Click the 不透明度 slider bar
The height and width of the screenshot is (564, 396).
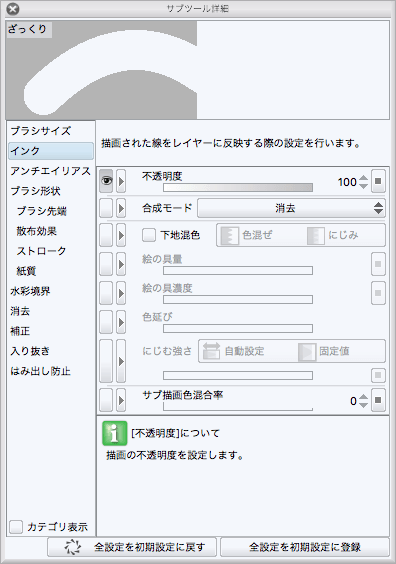238,187
